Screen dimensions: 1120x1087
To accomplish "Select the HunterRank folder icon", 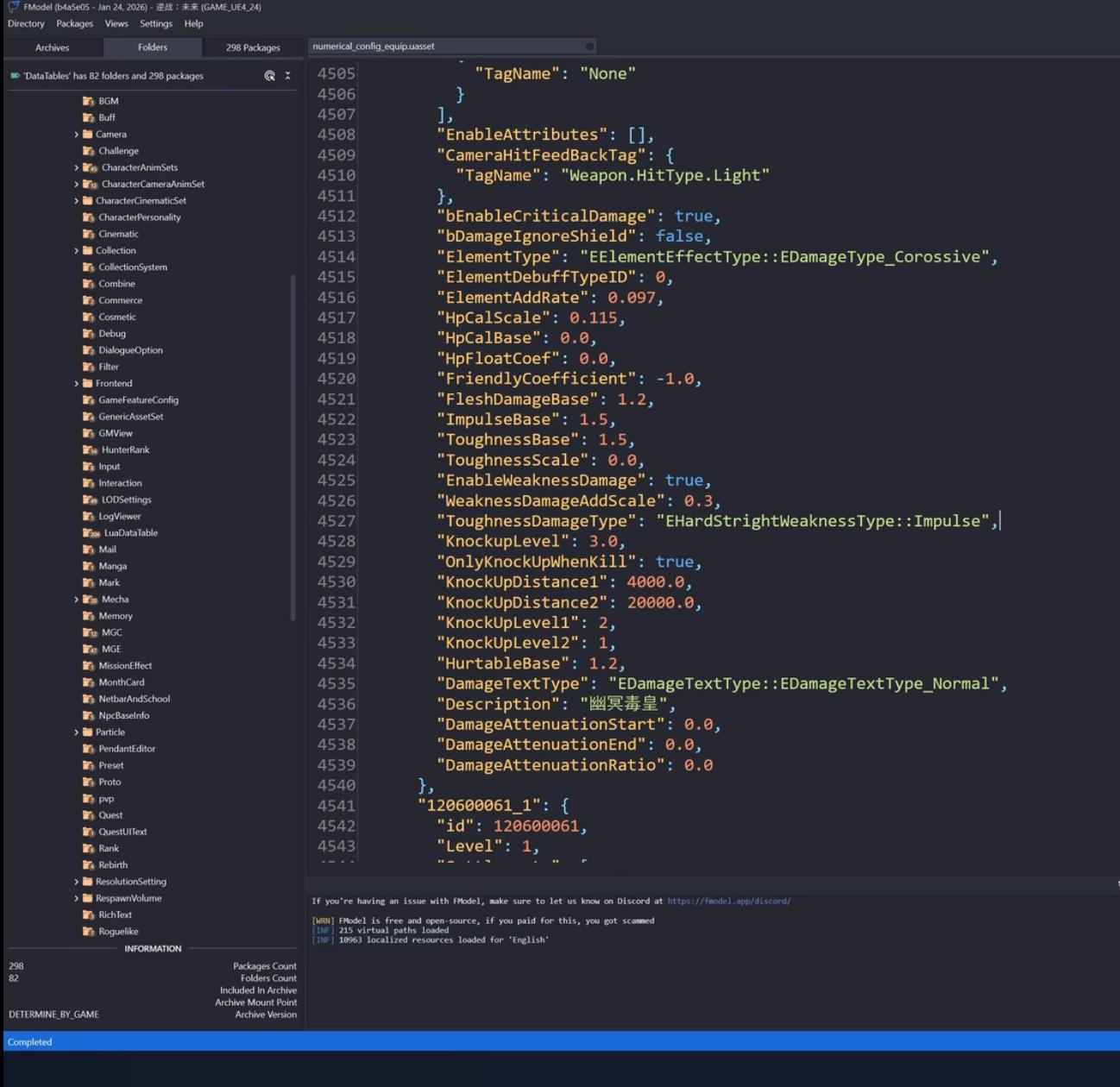I will tap(90, 449).
